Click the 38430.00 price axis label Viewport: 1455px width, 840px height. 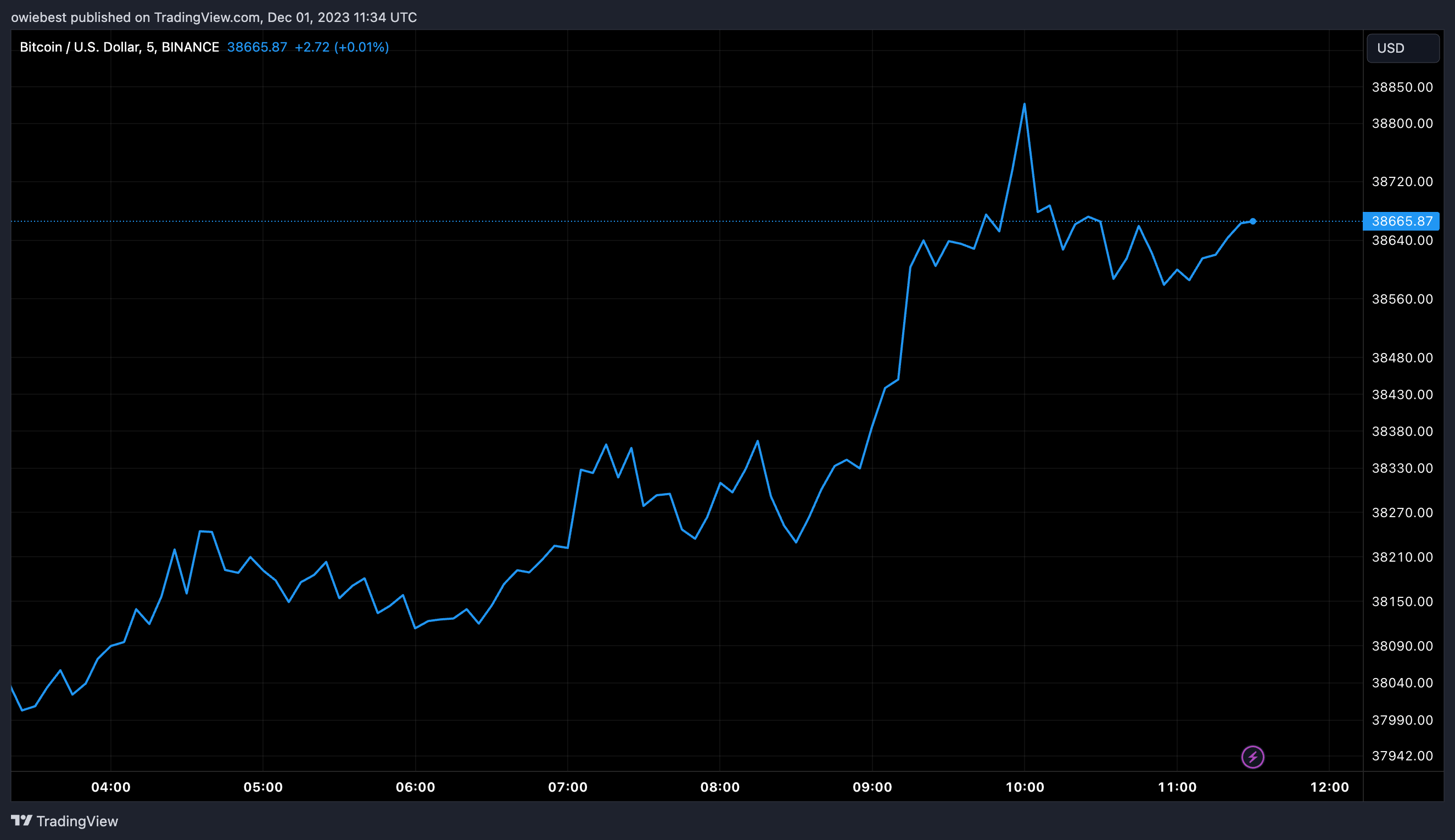(x=1402, y=395)
